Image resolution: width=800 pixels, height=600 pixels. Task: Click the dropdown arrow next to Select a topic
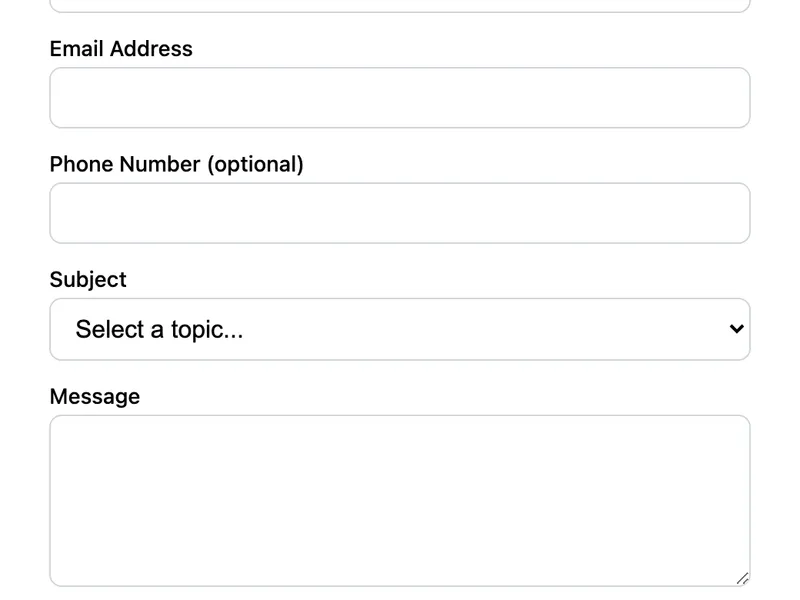click(734, 328)
